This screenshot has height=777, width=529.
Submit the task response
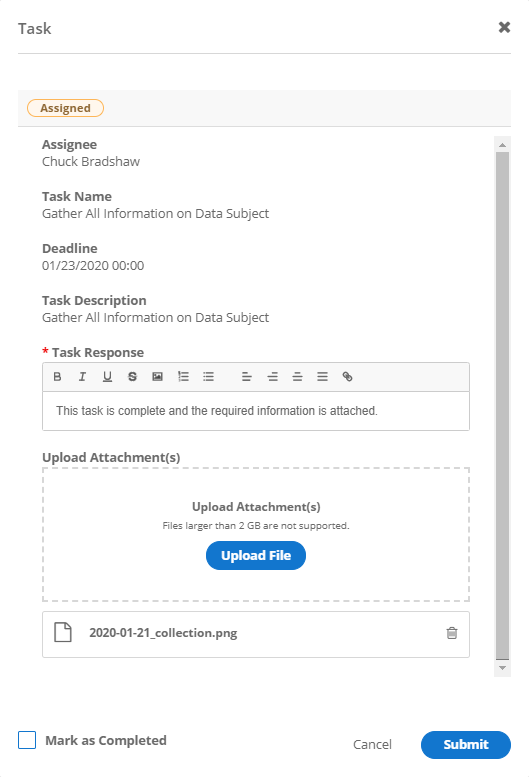[x=466, y=744]
